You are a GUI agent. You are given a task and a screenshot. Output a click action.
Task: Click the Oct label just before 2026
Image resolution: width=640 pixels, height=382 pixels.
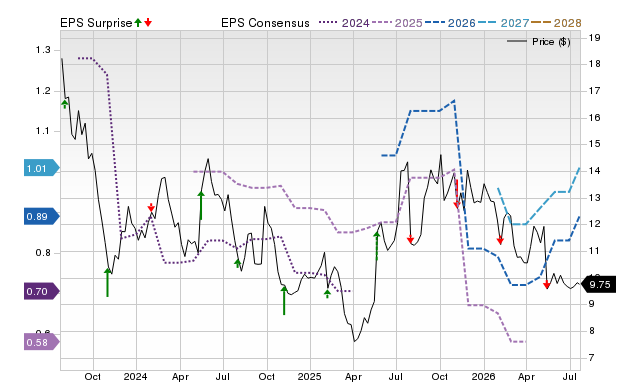[440, 376]
